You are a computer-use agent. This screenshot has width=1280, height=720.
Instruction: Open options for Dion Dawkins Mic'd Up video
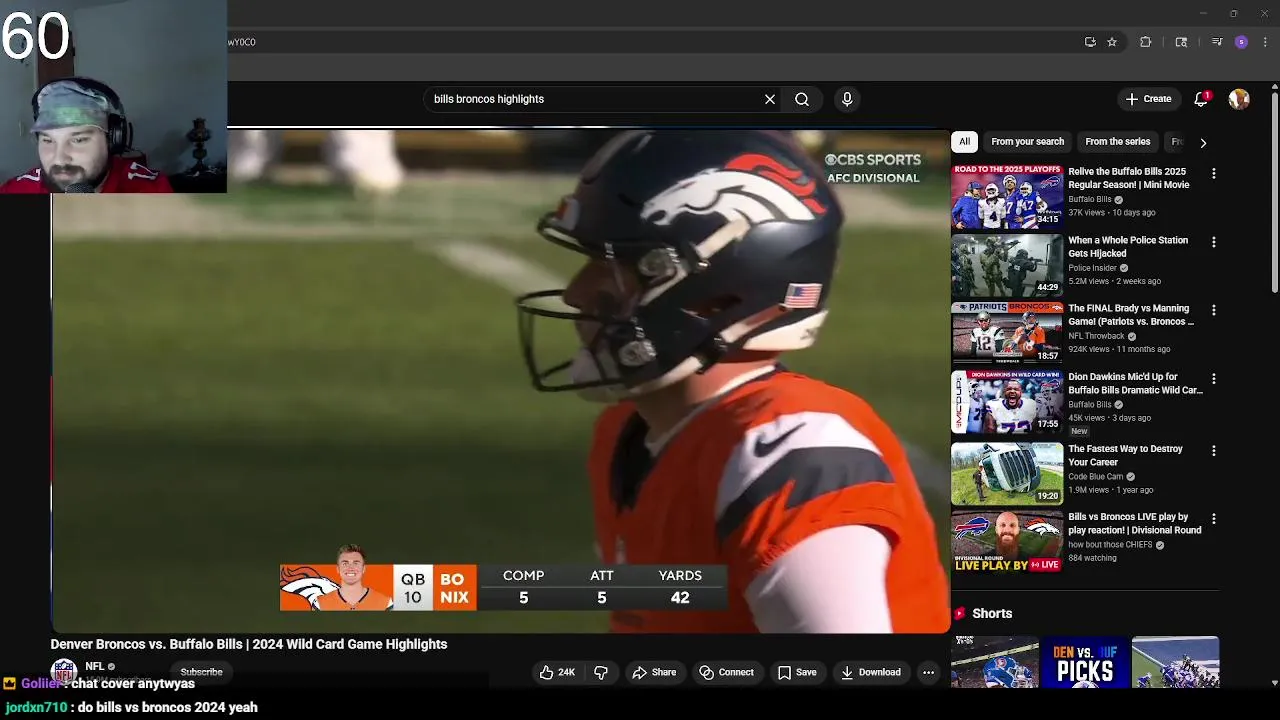click(x=1214, y=379)
